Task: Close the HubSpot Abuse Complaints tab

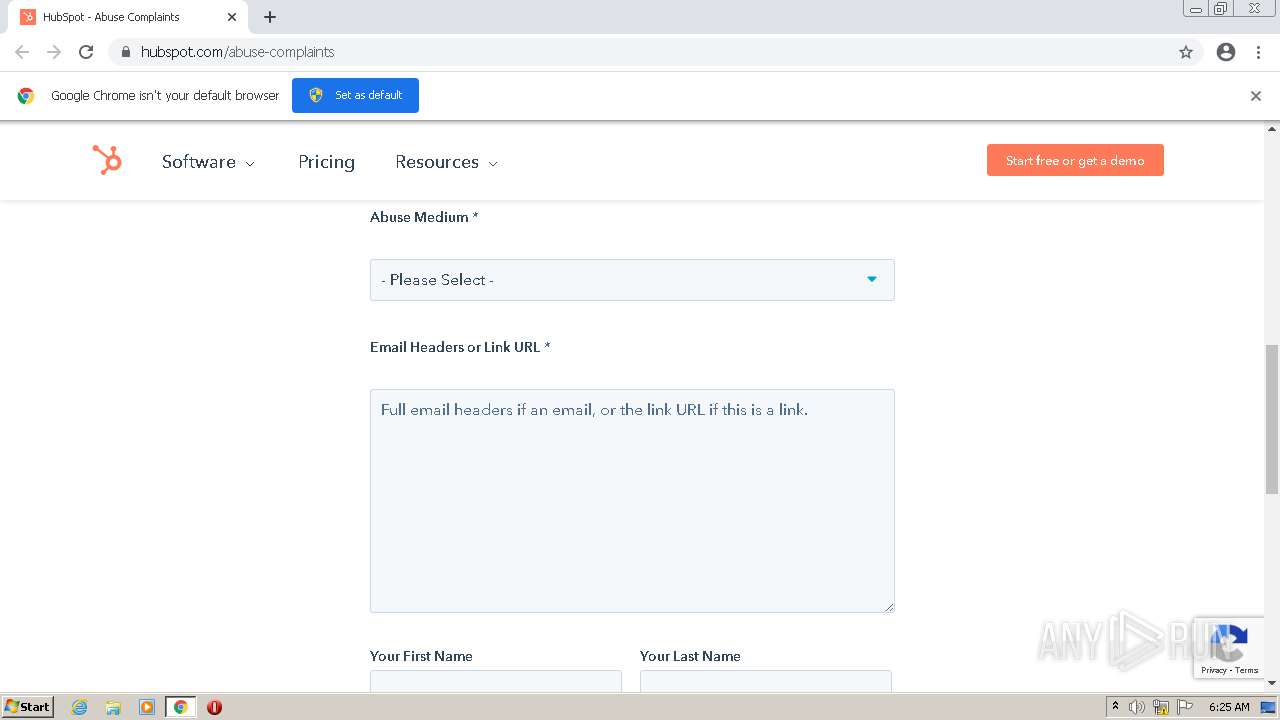Action: click(232, 17)
